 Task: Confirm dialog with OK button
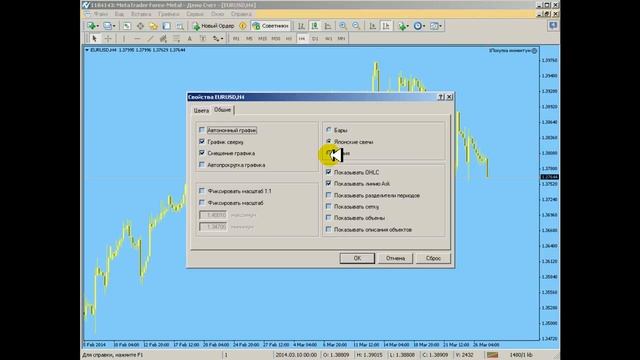pos(357,258)
